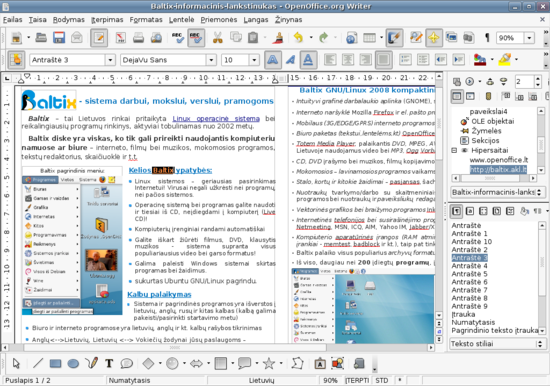This screenshot has height=386, width=550.
Task: Click the highlighting marker button
Action: (x=505, y=60)
